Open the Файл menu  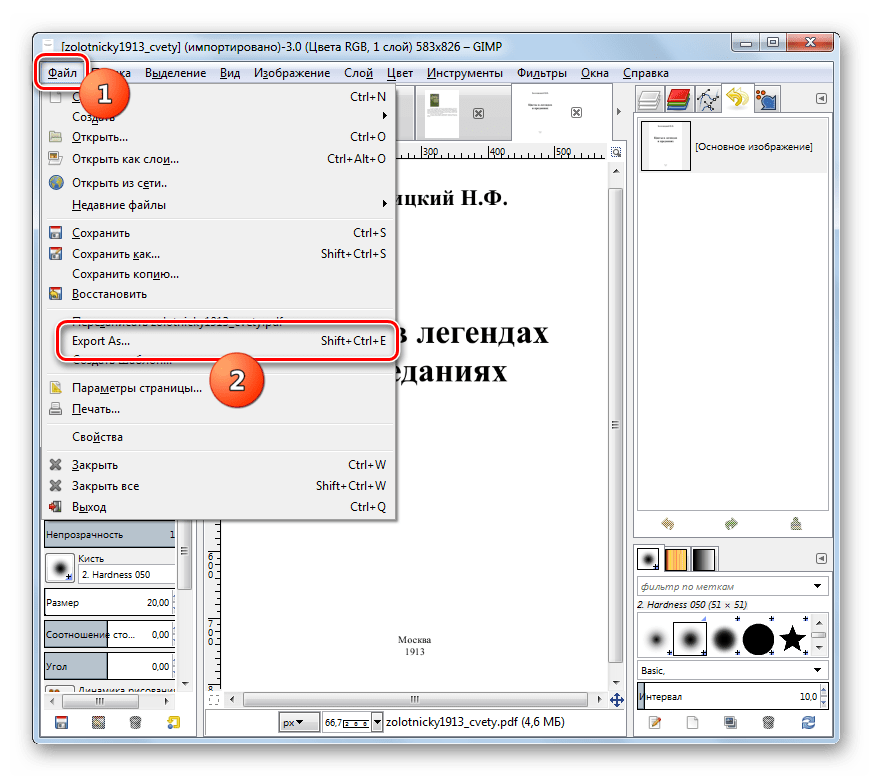(62, 73)
